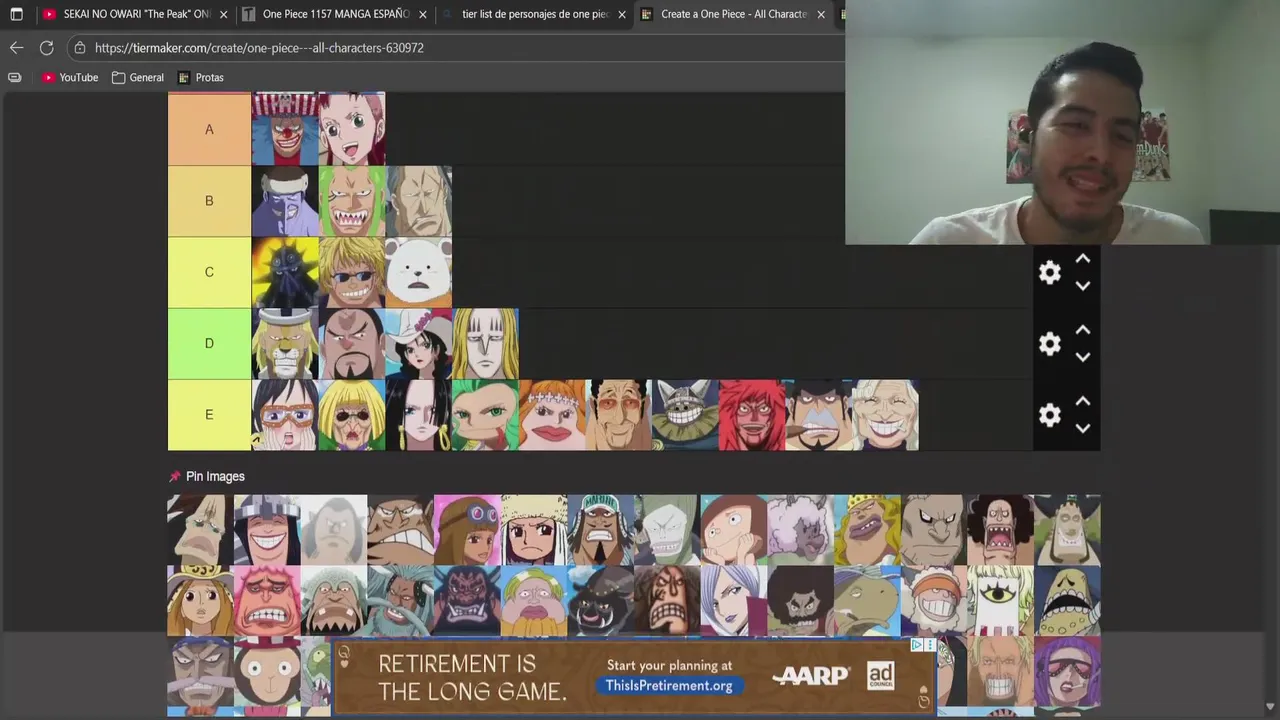
Task: Move tier D row up
Action: [1082, 330]
